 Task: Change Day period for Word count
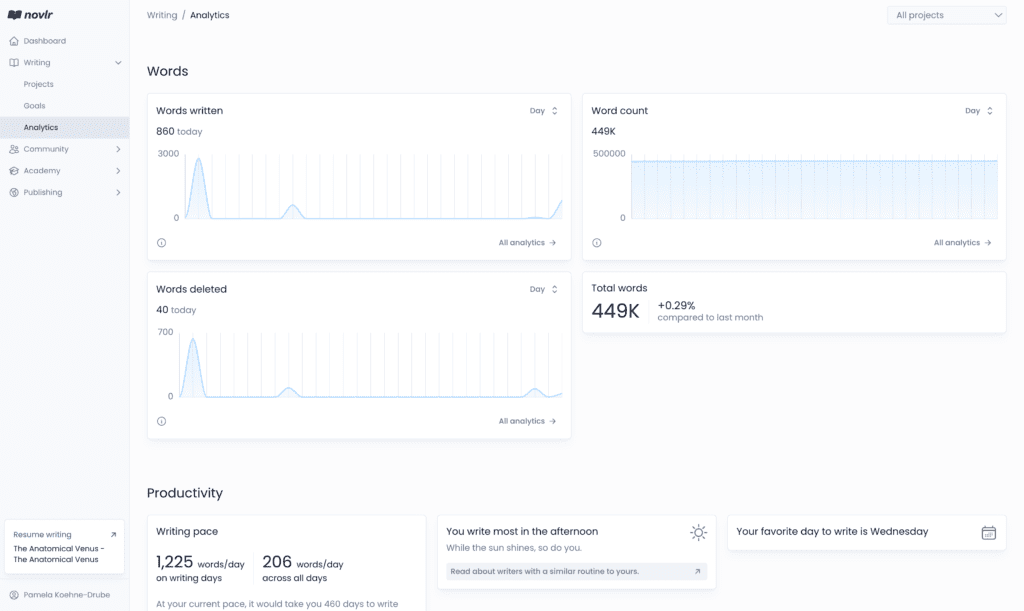pyautogui.click(x=979, y=111)
